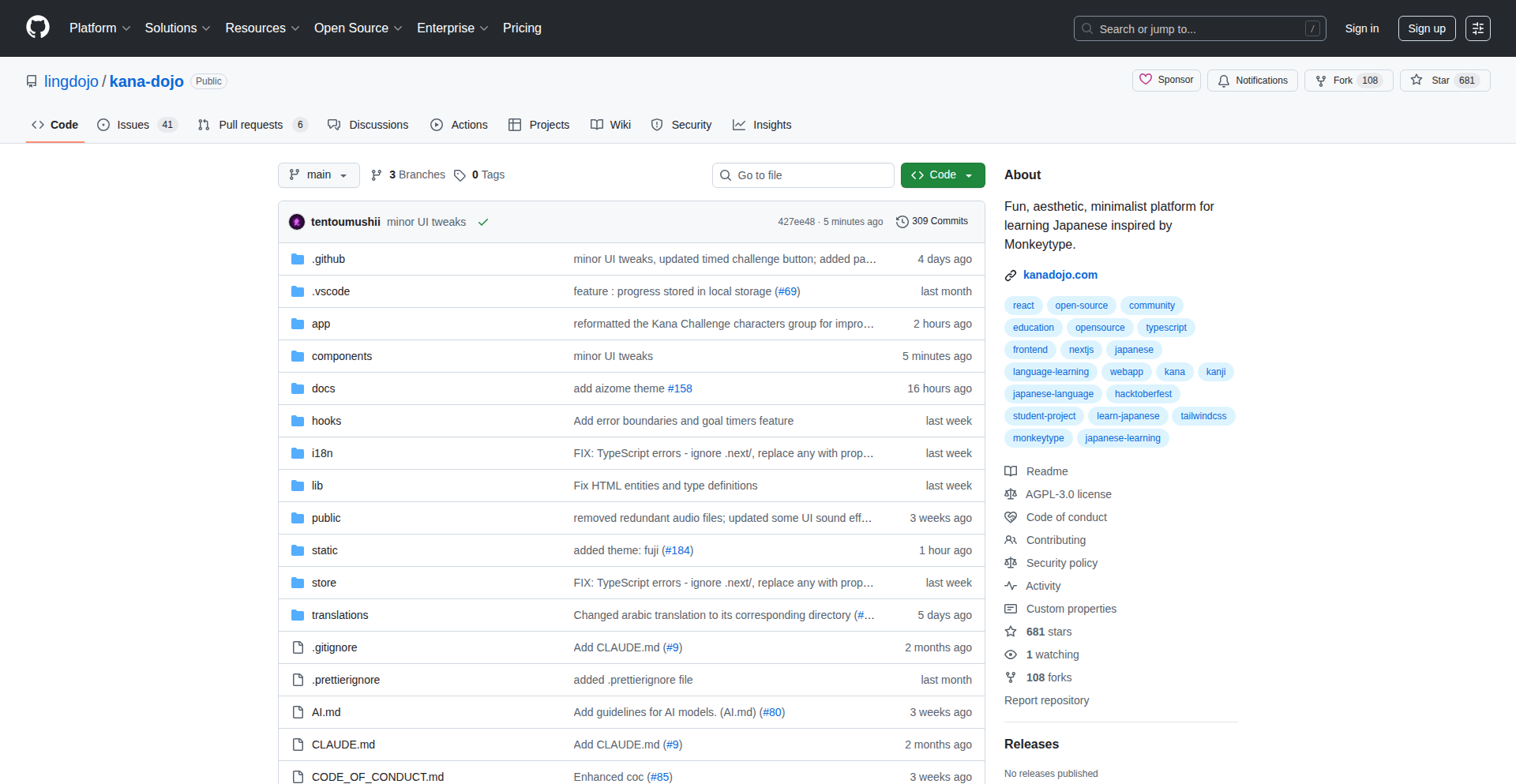The height and width of the screenshot is (784, 1516).
Task: Click the Sign up button
Action: pos(1426,28)
